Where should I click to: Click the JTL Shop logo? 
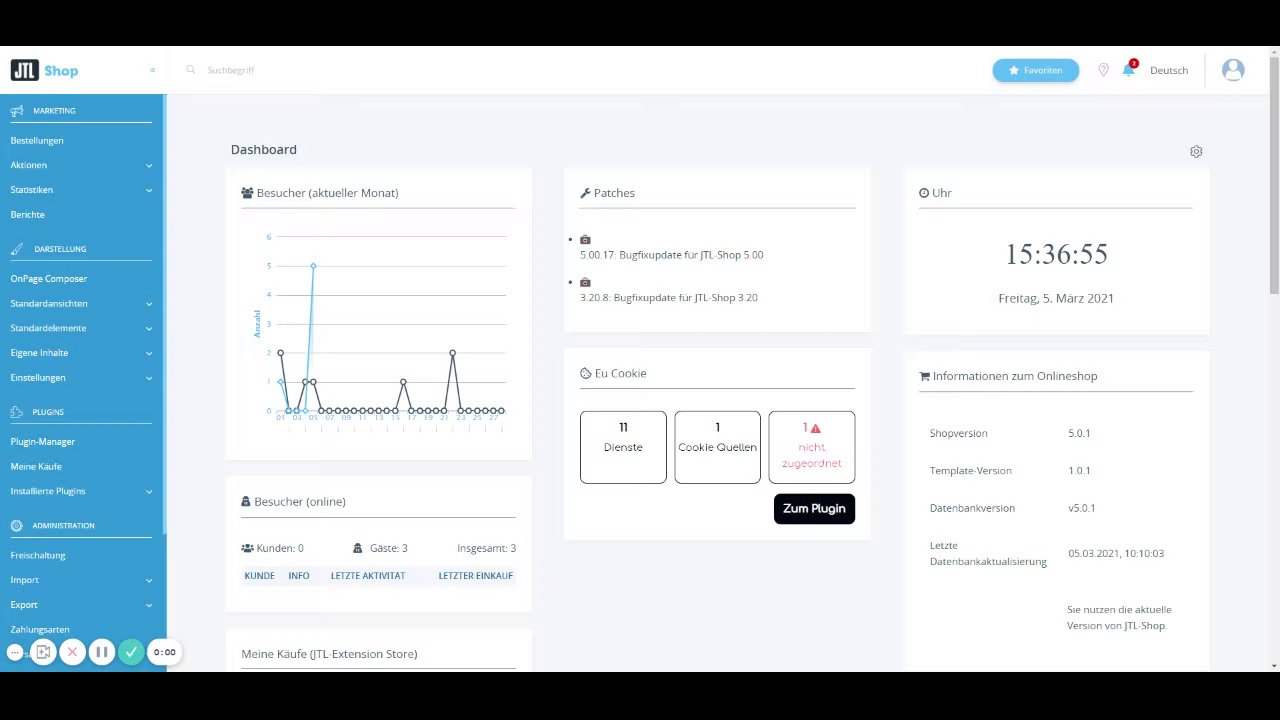pos(44,70)
